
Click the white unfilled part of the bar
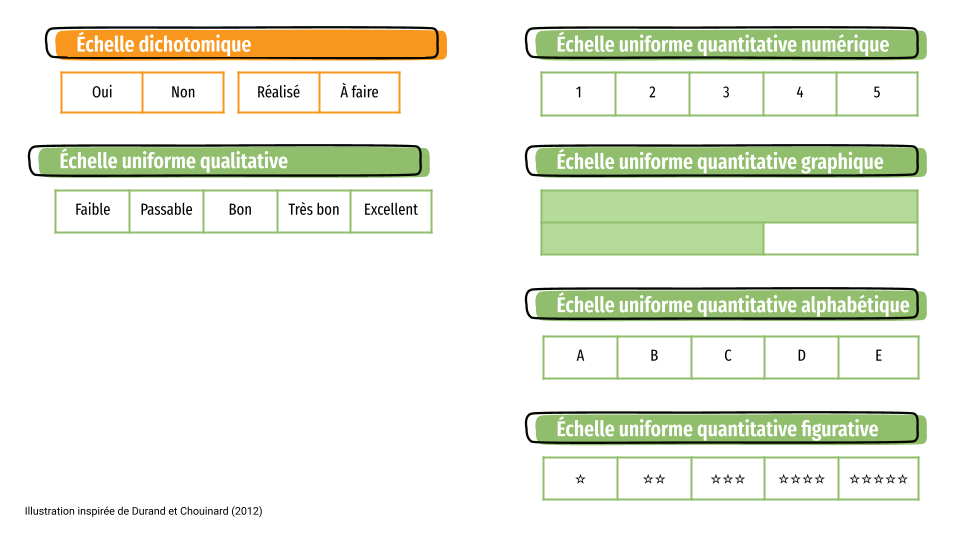tap(841, 239)
